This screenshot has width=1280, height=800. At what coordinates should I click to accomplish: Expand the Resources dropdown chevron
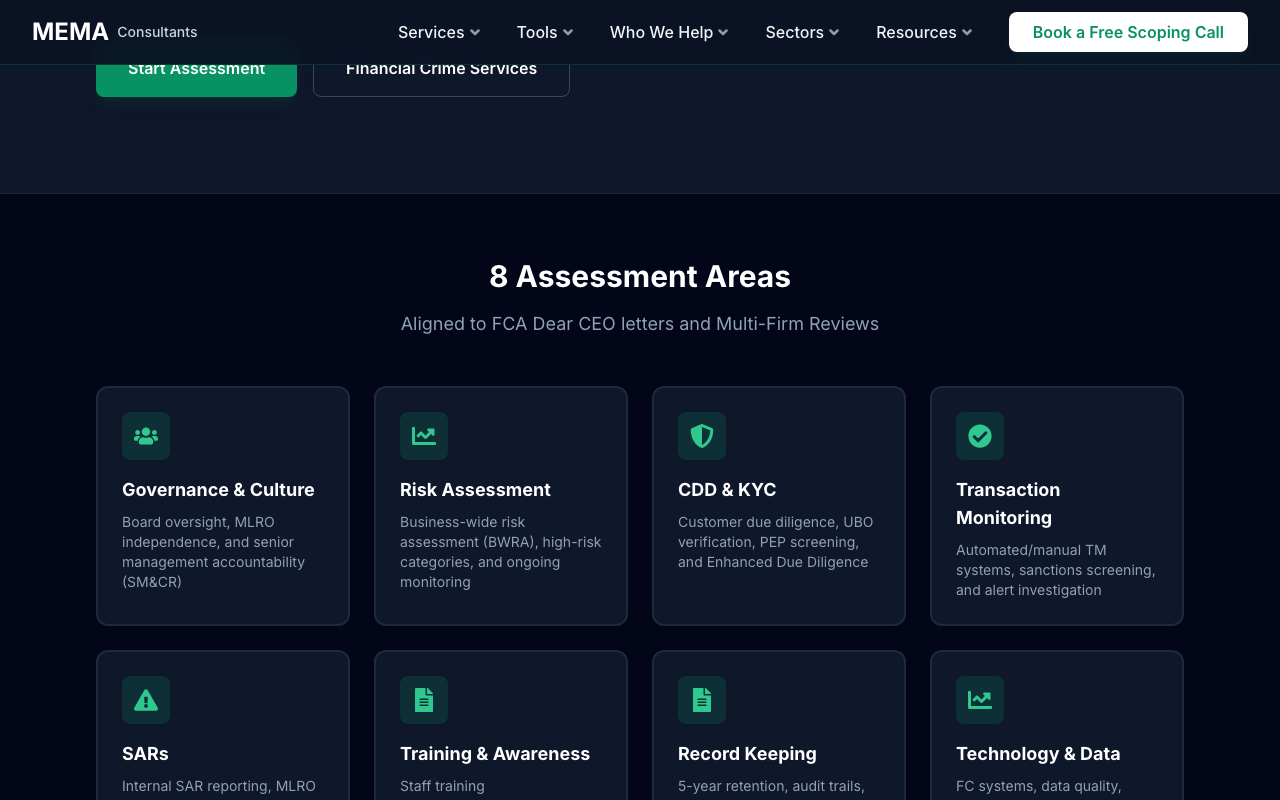[967, 33]
